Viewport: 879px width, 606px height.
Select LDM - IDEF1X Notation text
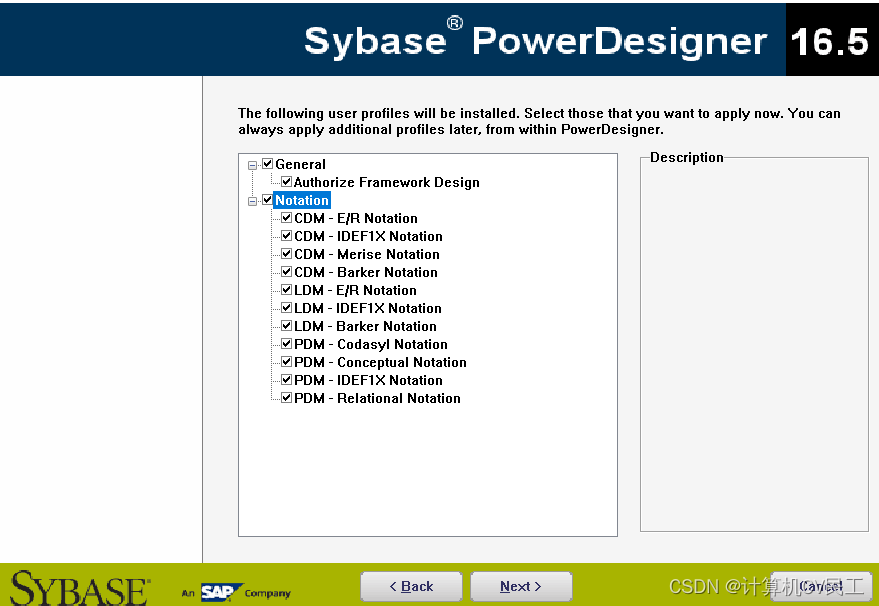pyautogui.click(x=368, y=308)
